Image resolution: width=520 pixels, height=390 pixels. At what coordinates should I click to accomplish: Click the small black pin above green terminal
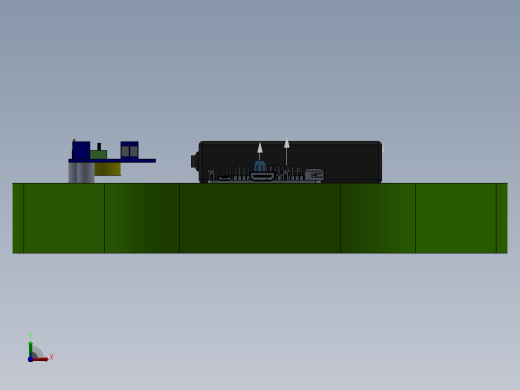[x=99, y=147]
